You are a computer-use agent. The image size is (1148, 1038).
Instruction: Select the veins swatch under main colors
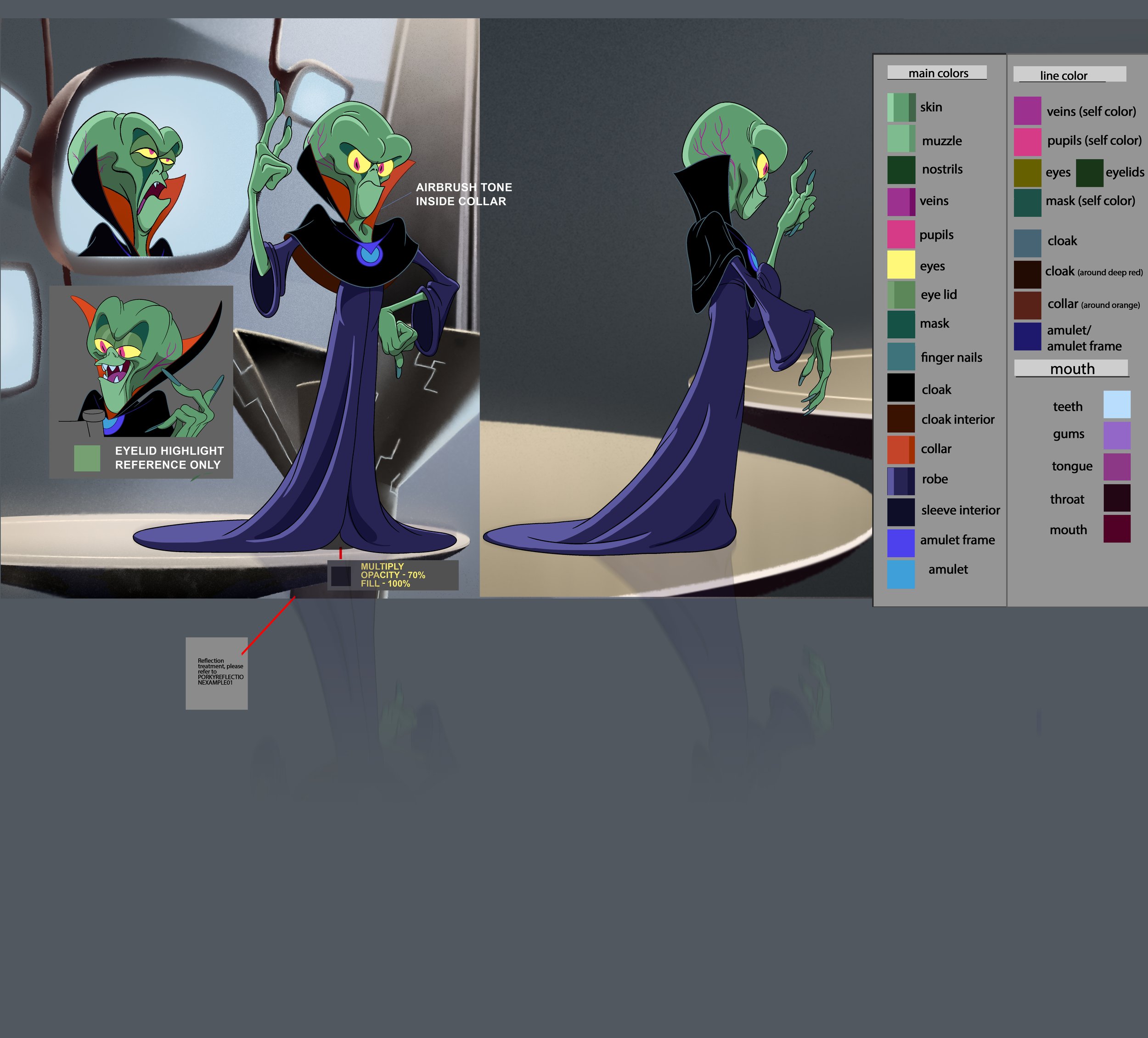(x=901, y=202)
